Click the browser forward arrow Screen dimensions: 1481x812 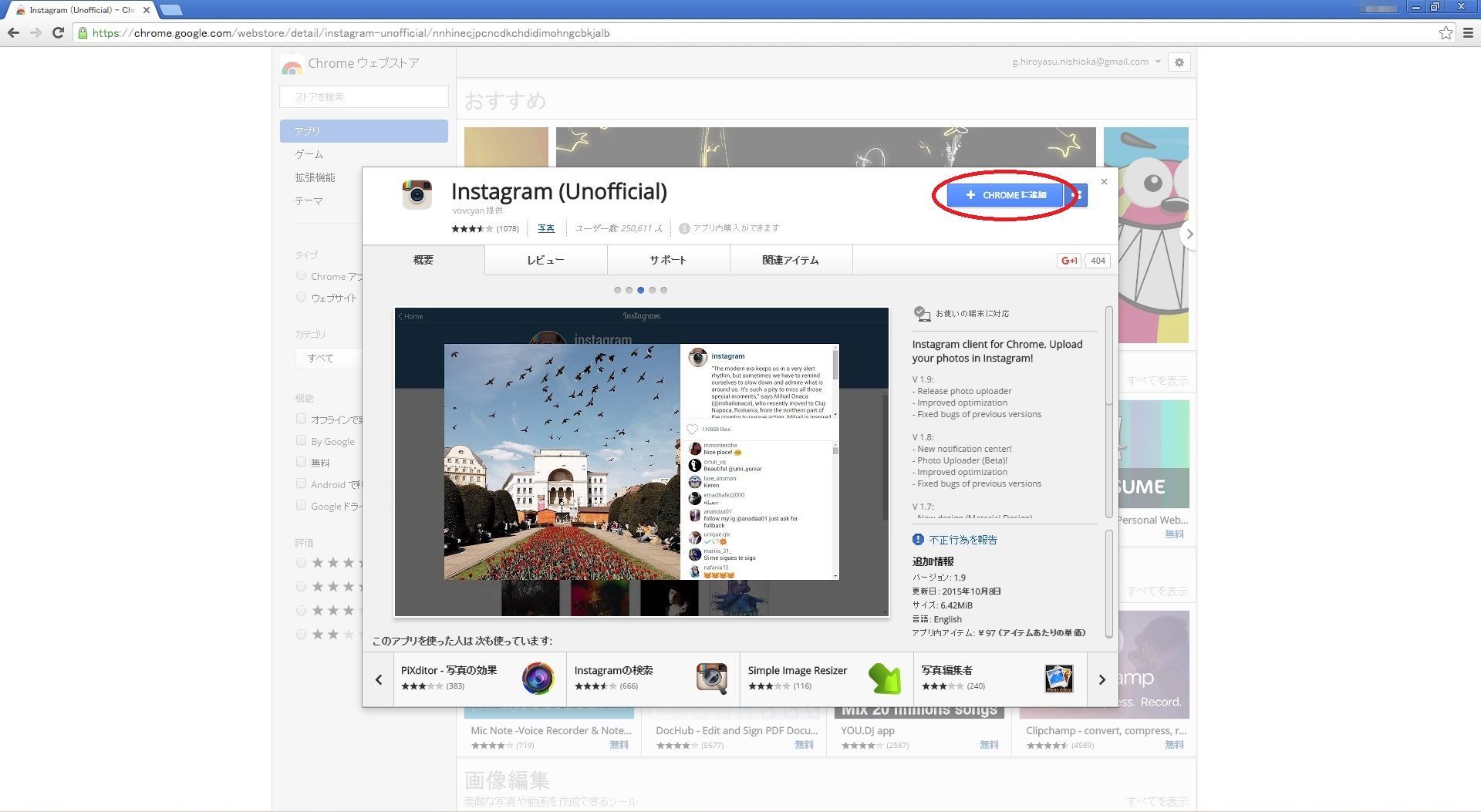35,33
